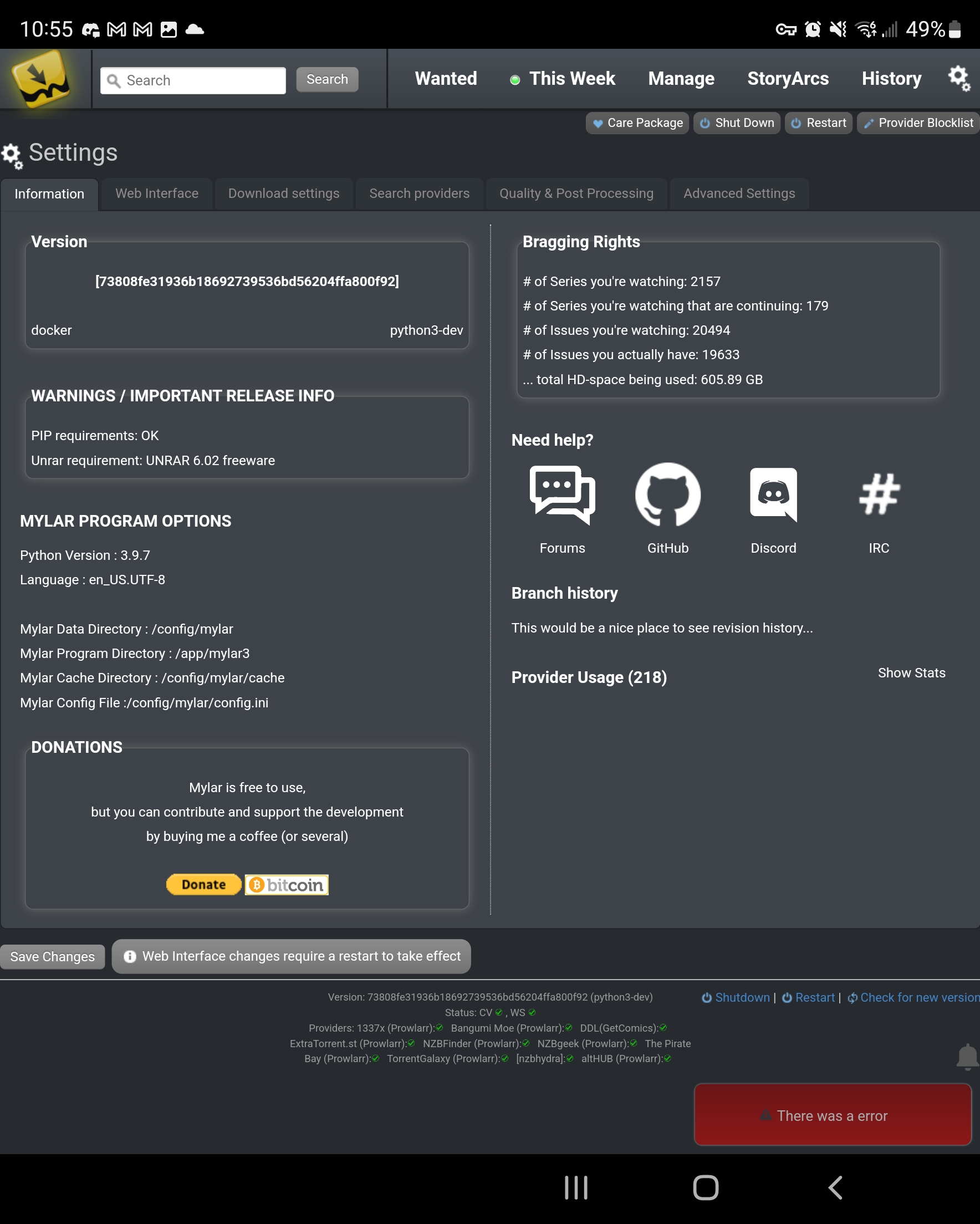The image size is (980, 1224).
Task: Click the Web Interface restart notice
Action: coord(291,956)
